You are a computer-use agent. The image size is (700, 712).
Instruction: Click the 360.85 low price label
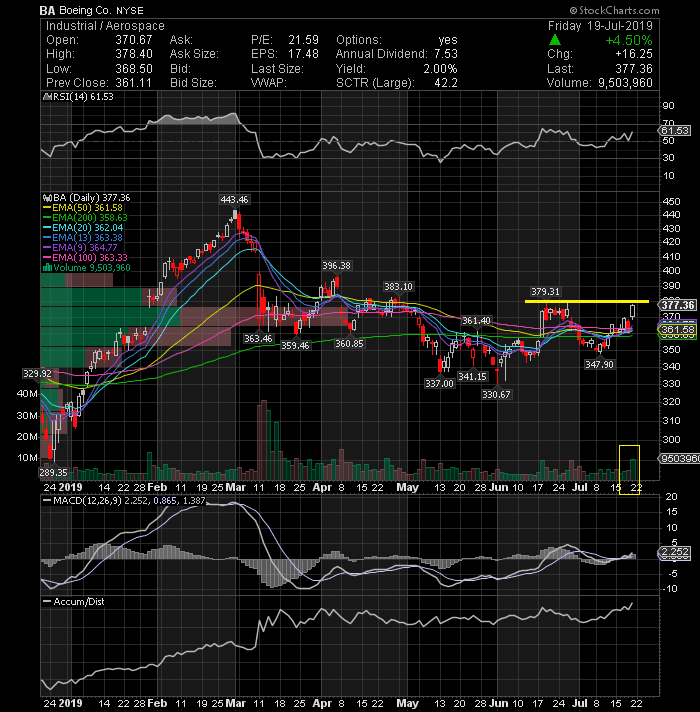[349, 344]
